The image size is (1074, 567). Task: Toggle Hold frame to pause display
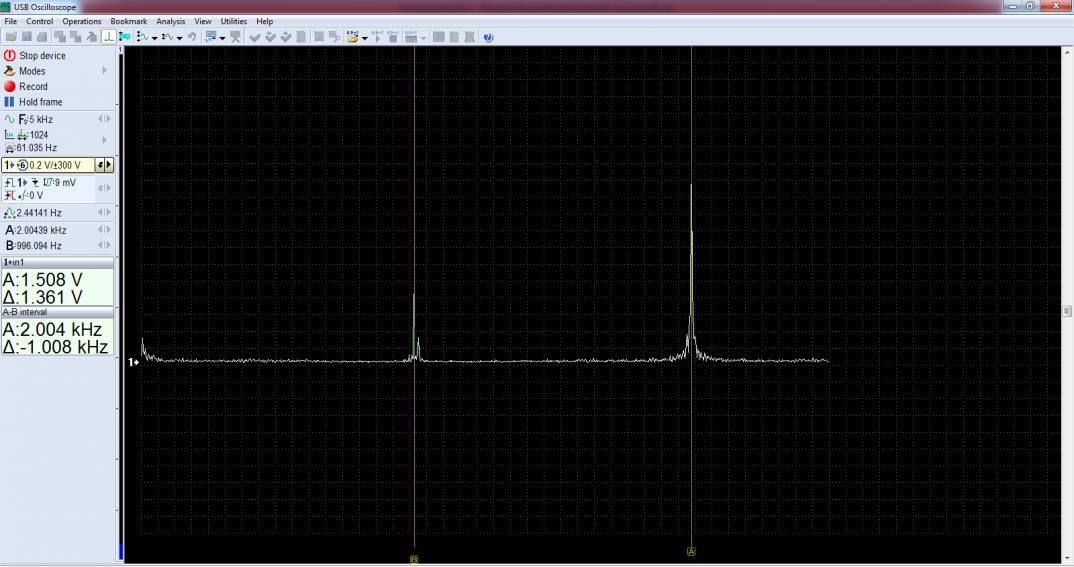(x=10, y=102)
